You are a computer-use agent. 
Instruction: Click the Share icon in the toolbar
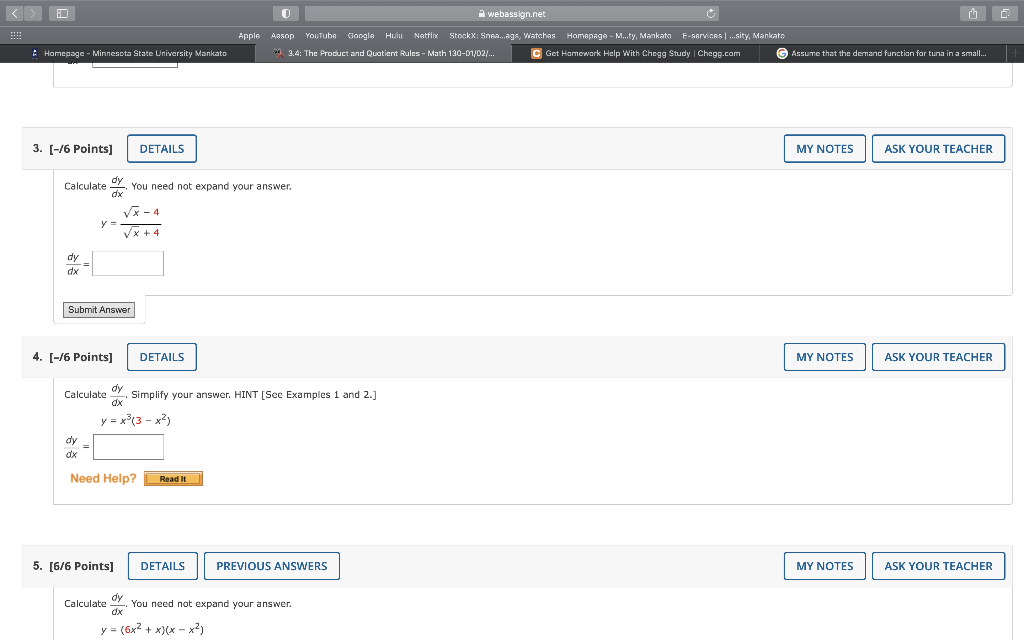point(972,14)
